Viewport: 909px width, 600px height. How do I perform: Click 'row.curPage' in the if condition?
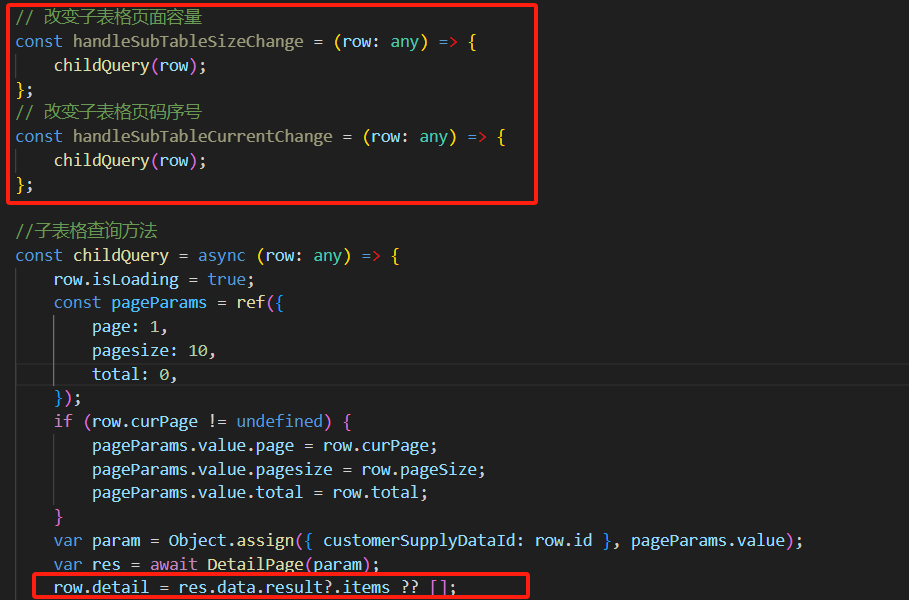coord(144,421)
